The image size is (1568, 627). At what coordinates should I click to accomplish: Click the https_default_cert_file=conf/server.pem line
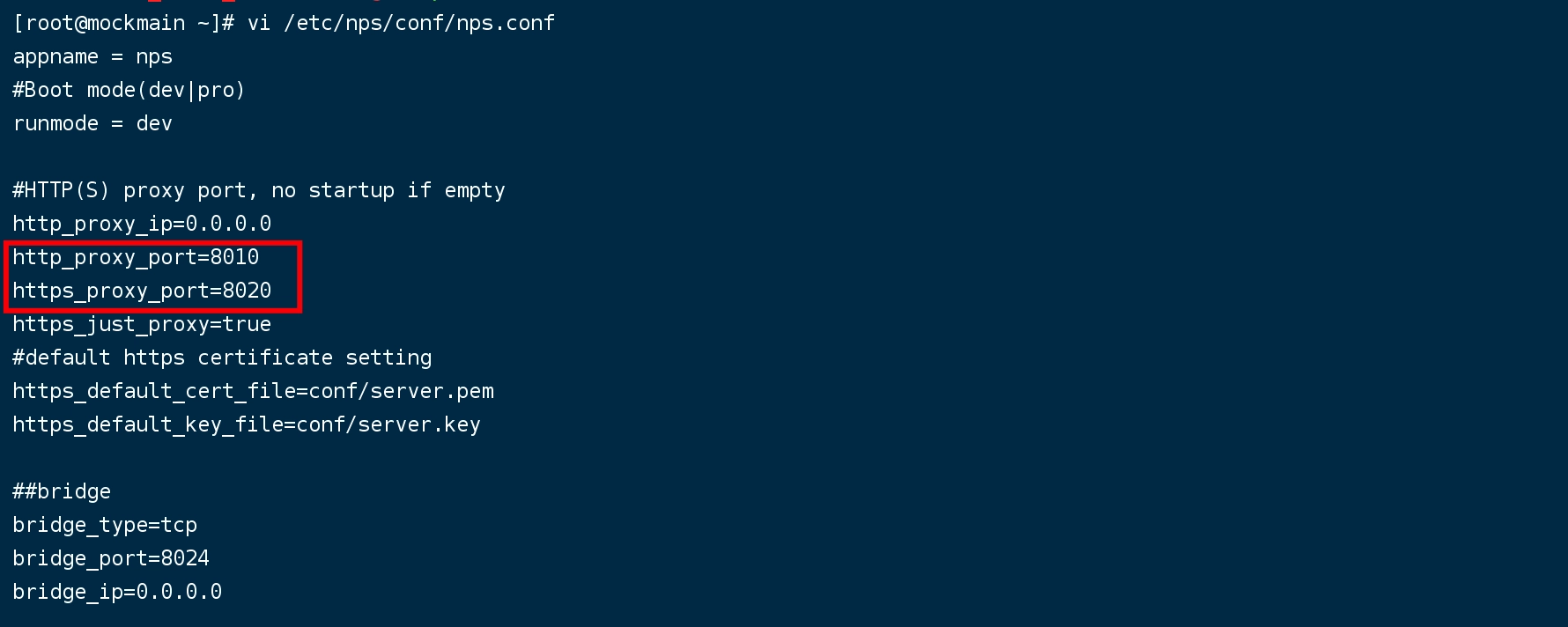(253, 391)
